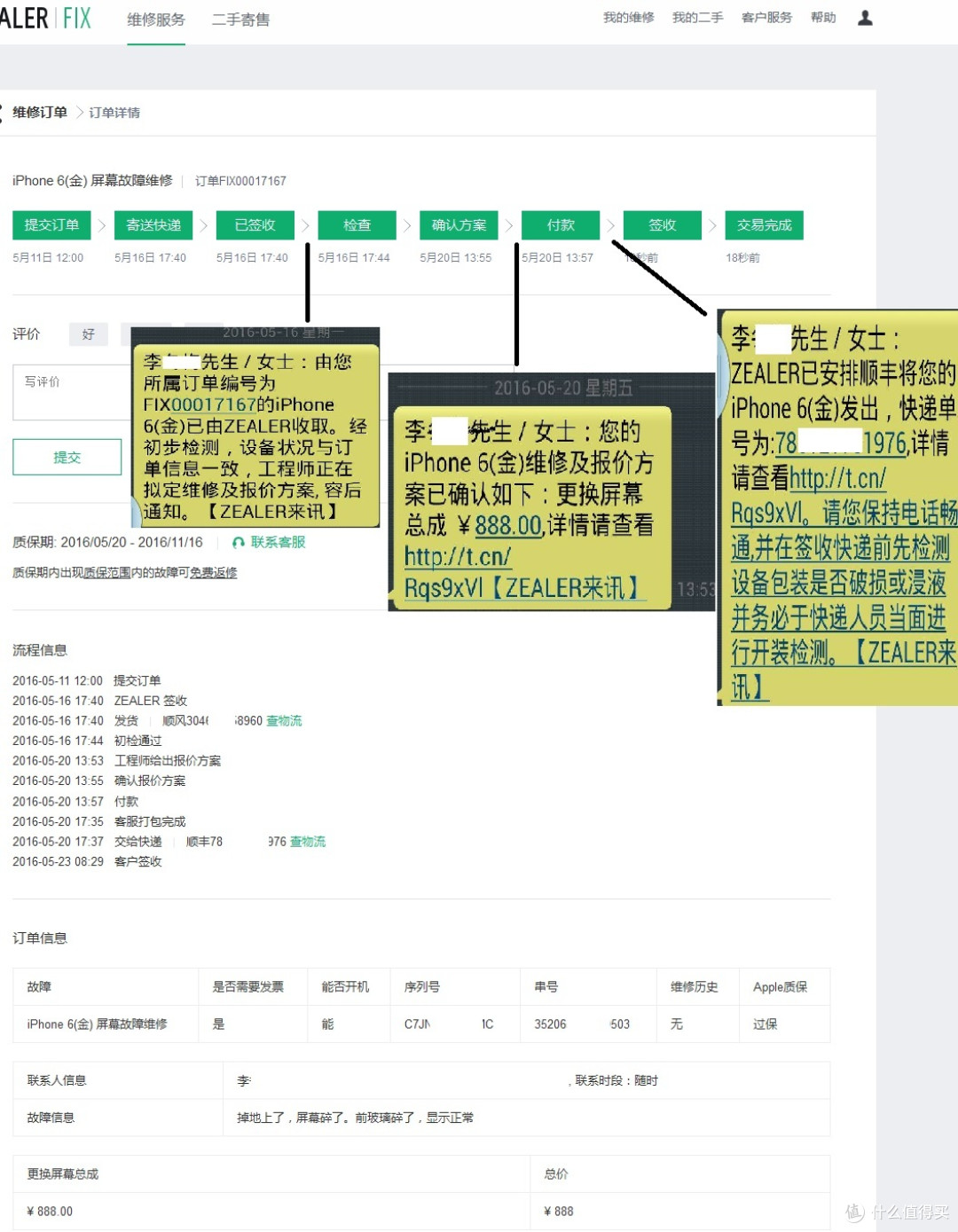Click the 5月11日 12:00 submission timestamp
Screen dimensions: 958x1232
[x=48, y=258]
